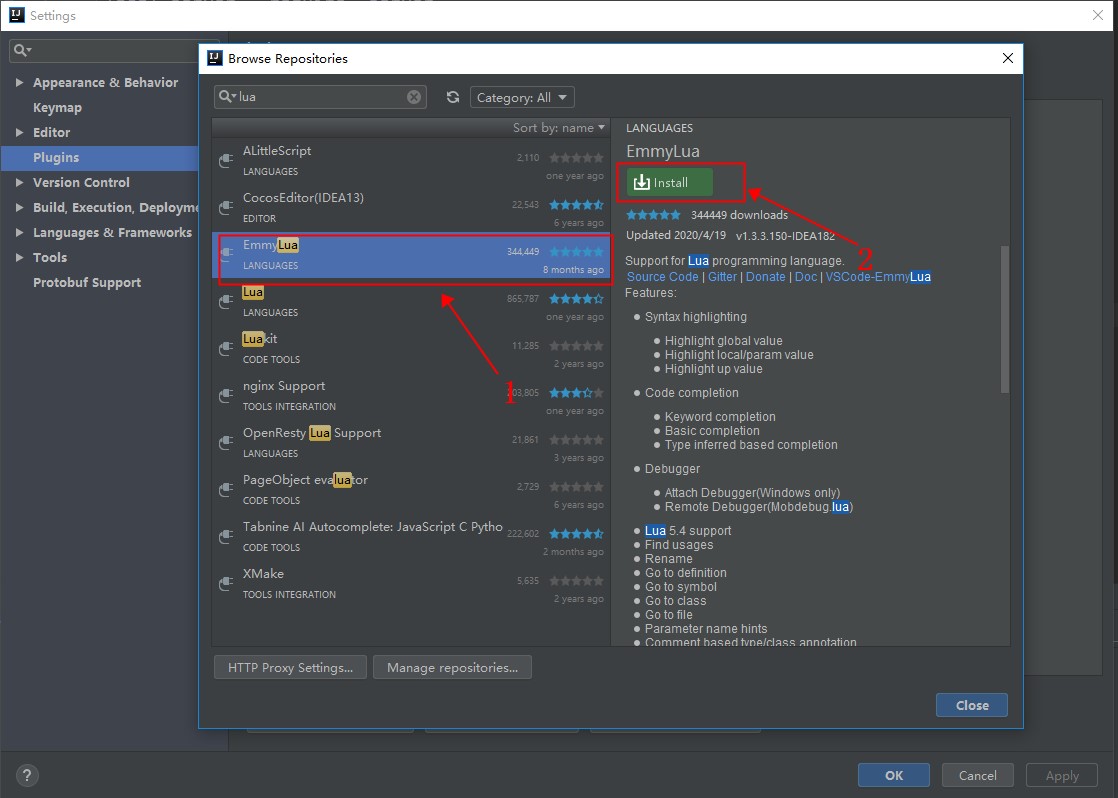Click into the lua search field
Viewport: 1118px width, 798px height.
click(x=321, y=97)
